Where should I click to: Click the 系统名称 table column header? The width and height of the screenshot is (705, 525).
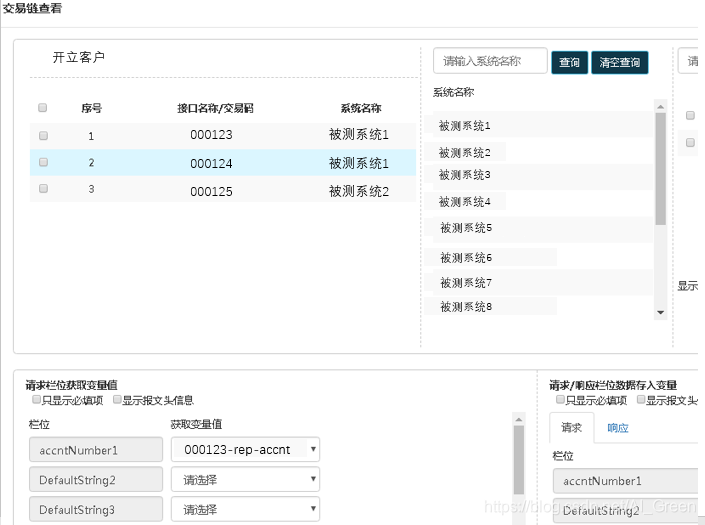[361, 108]
